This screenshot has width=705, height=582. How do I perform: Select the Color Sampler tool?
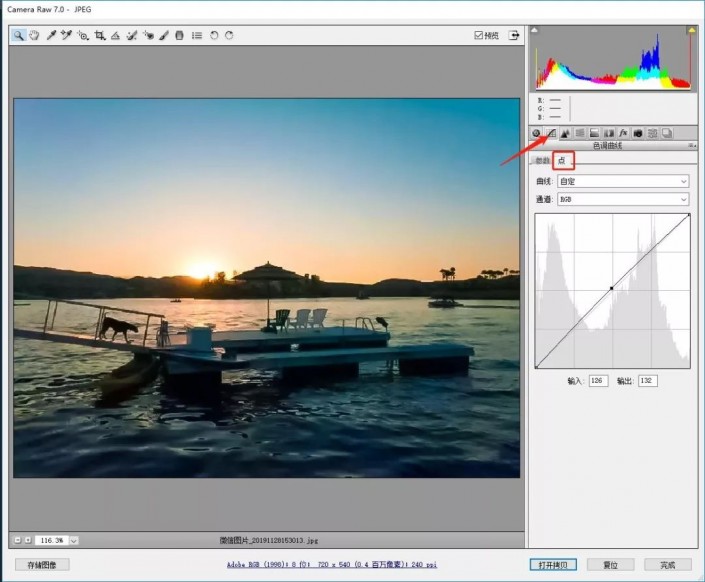tap(67, 35)
